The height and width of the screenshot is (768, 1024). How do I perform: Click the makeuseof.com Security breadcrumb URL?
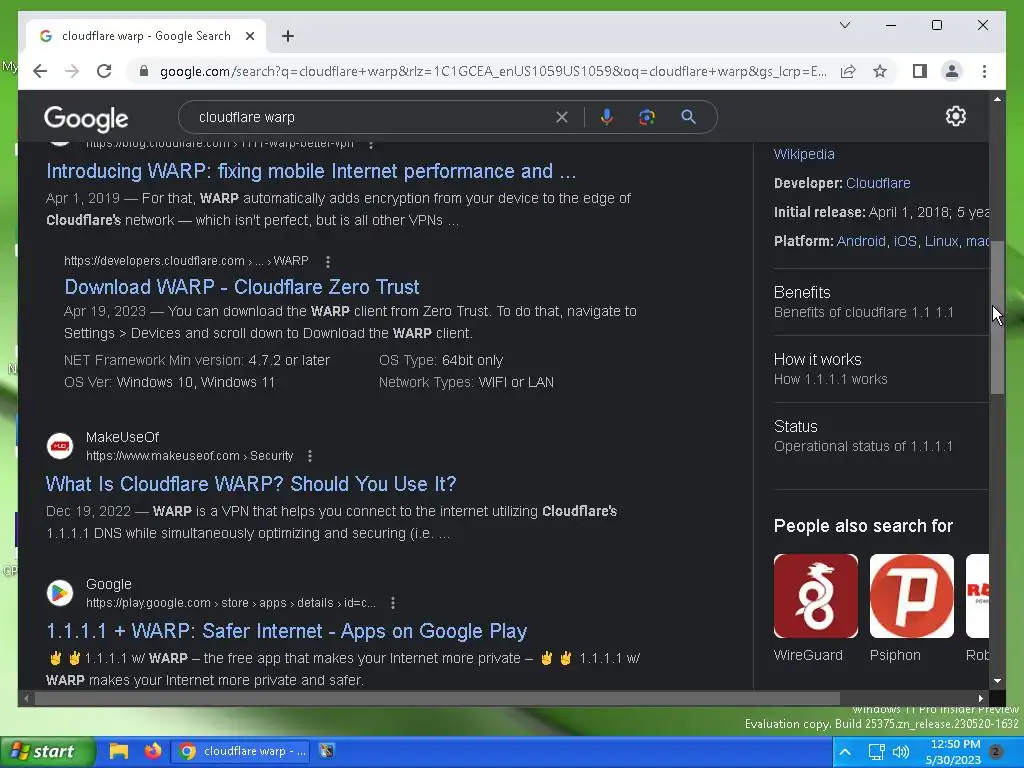(189, 456)
